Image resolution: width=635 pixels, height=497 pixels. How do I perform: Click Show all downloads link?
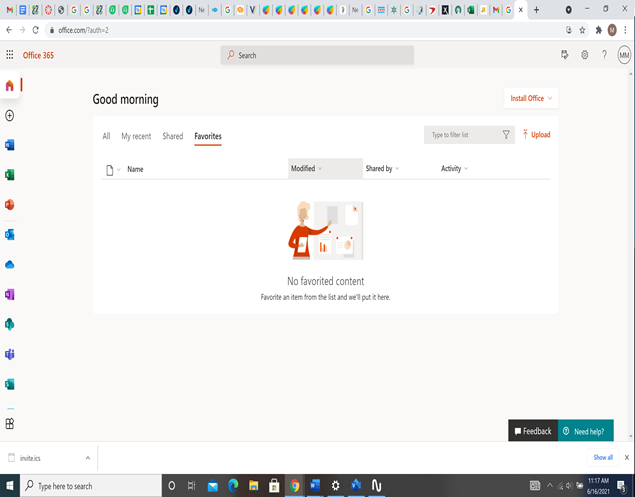click(603, 457)
